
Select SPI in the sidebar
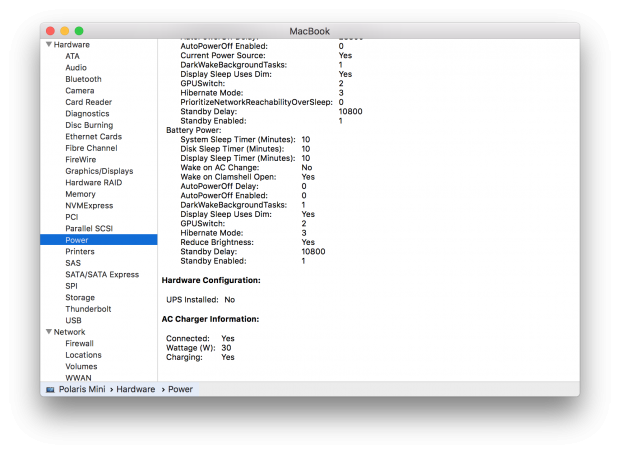pyautogui.click(x=71, y=286)
